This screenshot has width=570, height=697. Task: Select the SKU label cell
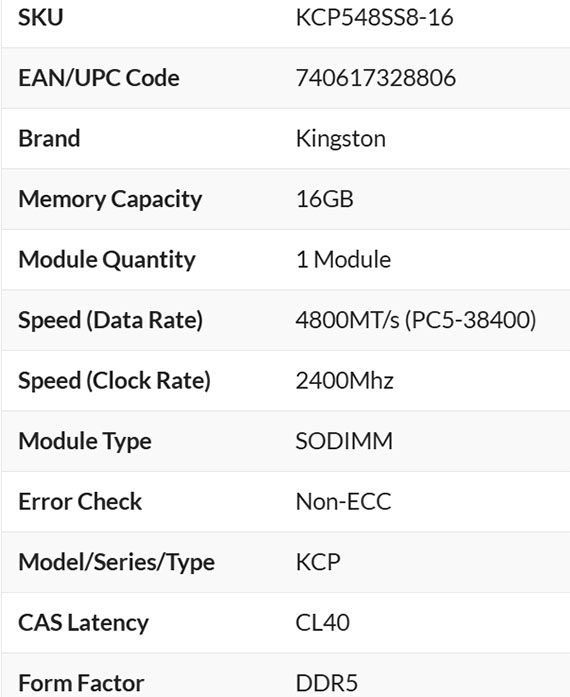point(40,18)
